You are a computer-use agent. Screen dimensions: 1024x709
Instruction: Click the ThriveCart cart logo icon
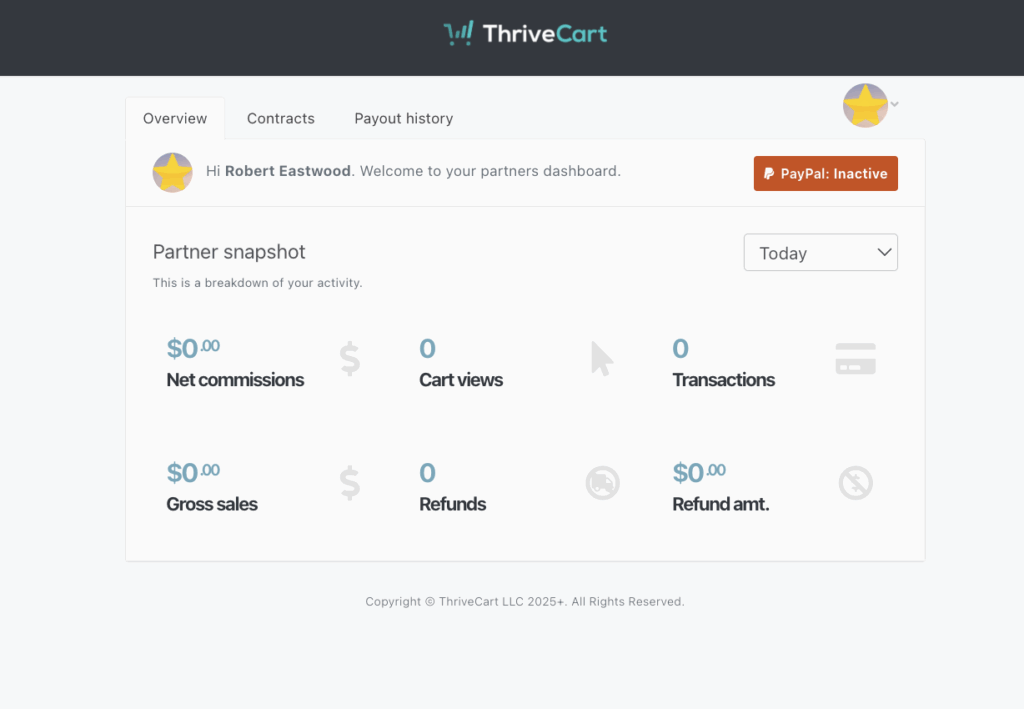pos(459,34)
